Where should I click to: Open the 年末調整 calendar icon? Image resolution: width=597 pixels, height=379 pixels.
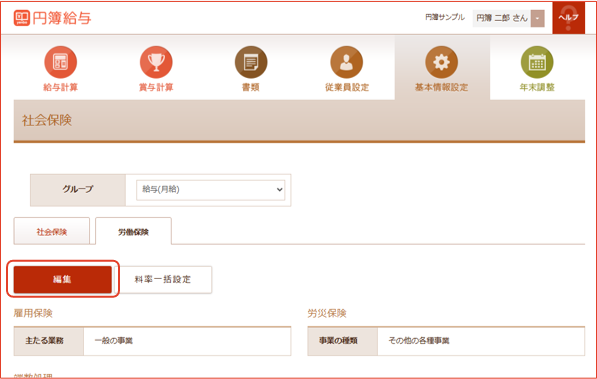[x=537, y=62]
